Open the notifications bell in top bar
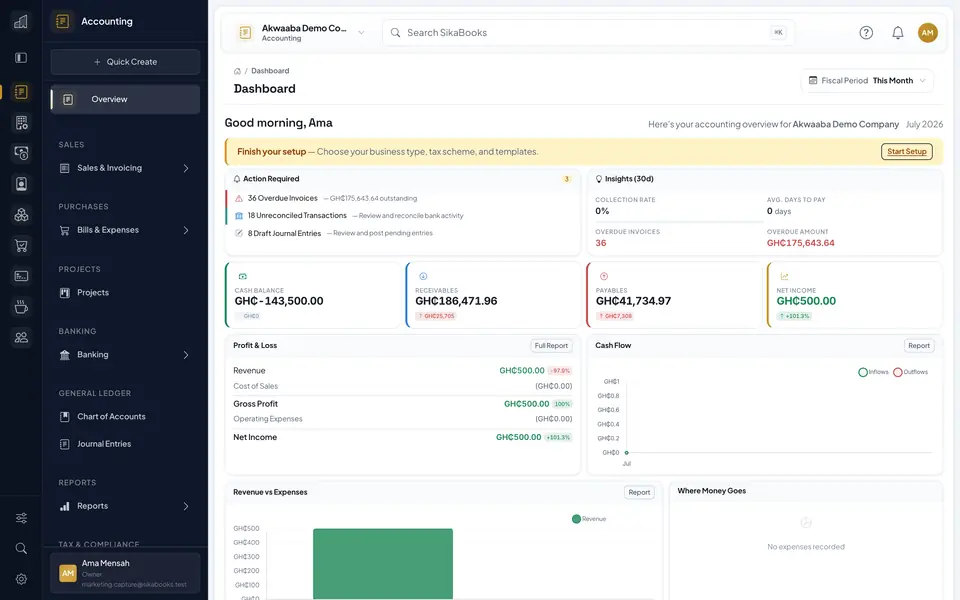The height and width of the screenshot is (600, 960). [898, 32]
